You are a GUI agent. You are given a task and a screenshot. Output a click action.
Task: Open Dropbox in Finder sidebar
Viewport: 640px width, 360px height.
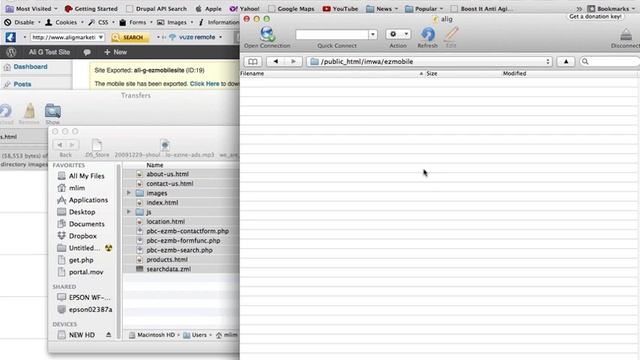click(77, 236)
